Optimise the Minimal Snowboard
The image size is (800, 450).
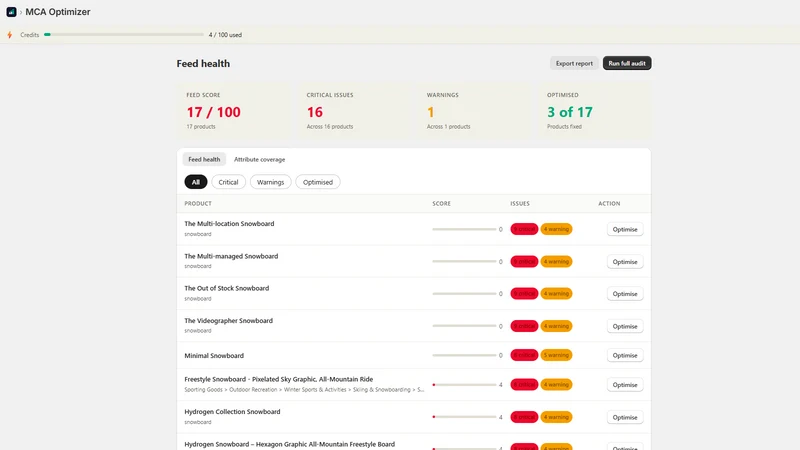click(624, 355)
